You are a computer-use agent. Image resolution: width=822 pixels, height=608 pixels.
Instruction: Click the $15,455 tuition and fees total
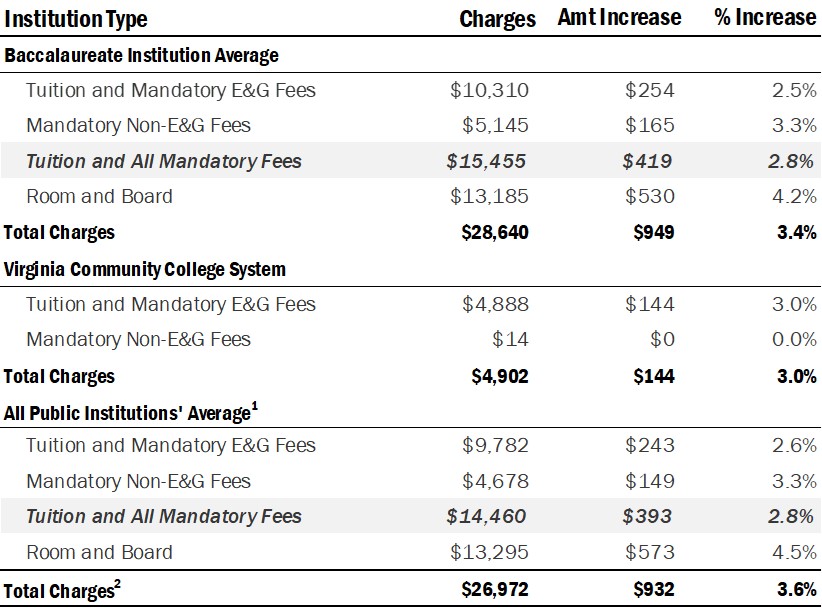487,161
